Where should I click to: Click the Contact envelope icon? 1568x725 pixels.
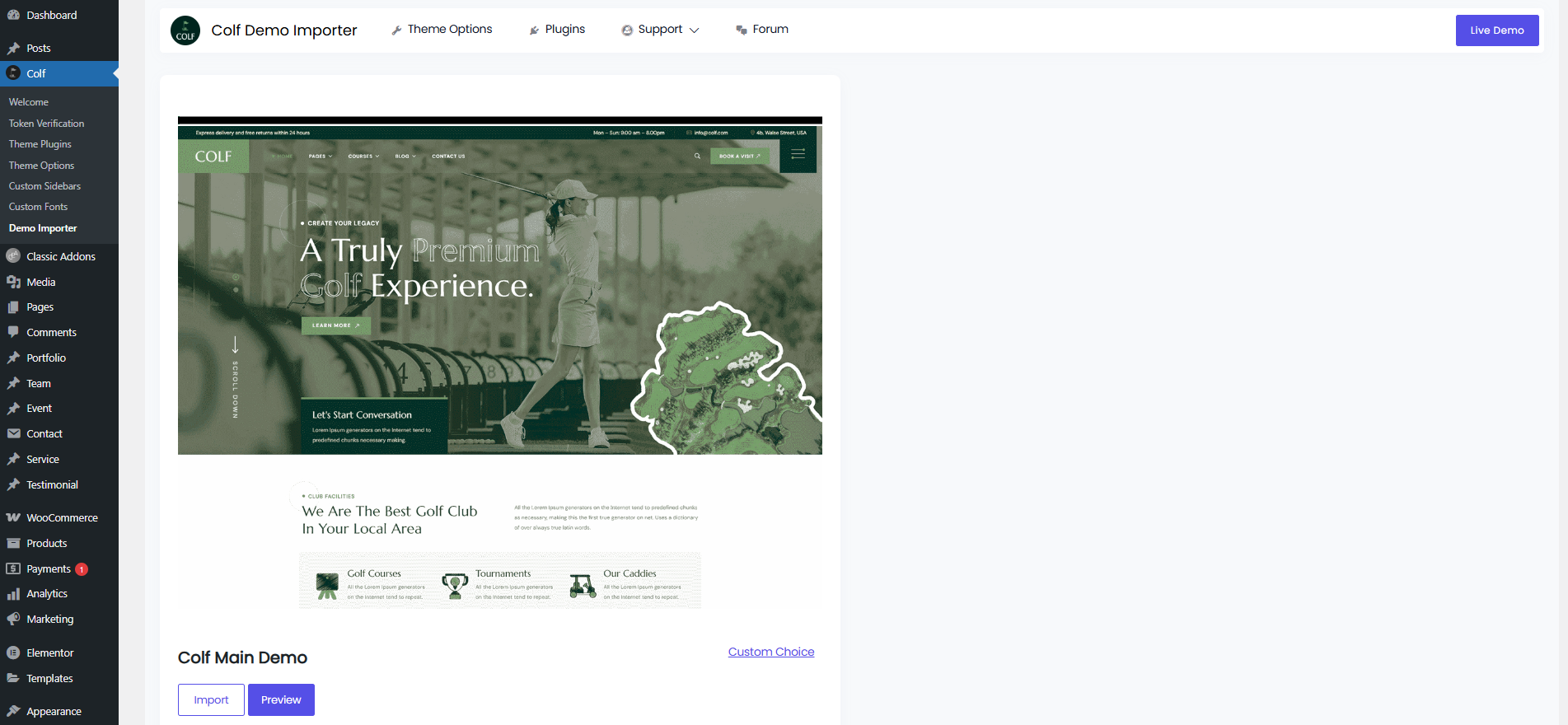13,433
